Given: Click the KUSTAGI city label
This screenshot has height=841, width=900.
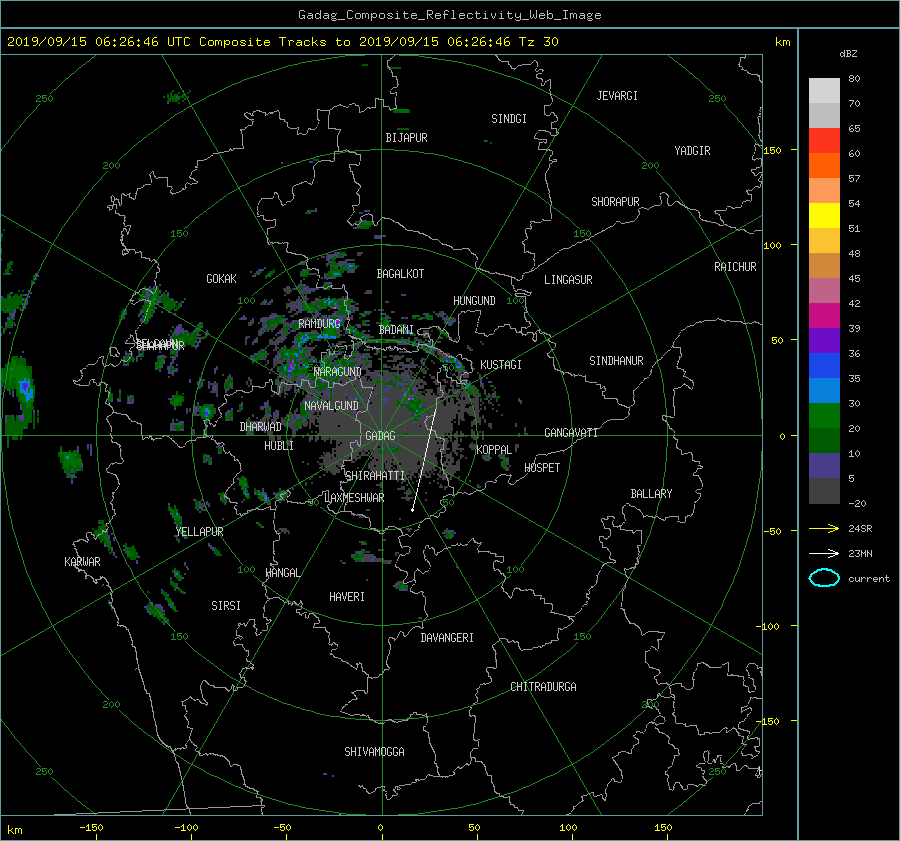Looking at the screenshot, I should [501, 365].
